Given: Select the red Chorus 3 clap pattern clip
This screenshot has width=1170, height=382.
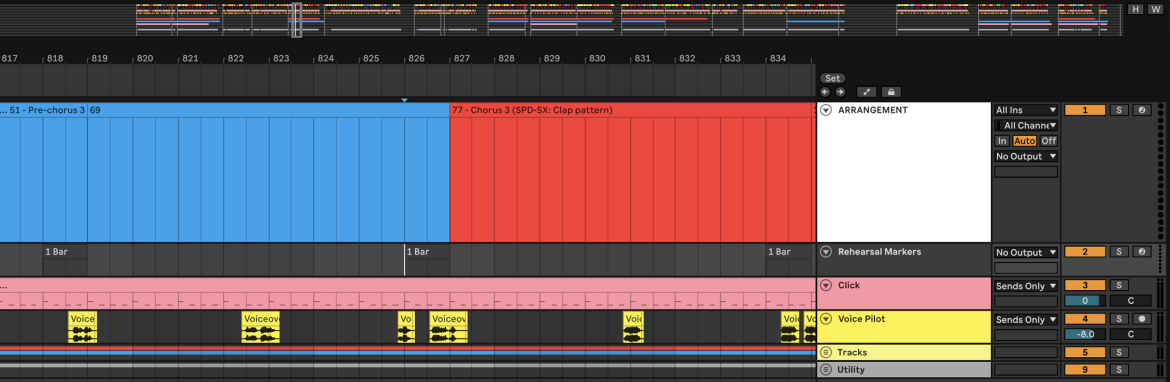Looking at the screenshot, I should [631, 172].
